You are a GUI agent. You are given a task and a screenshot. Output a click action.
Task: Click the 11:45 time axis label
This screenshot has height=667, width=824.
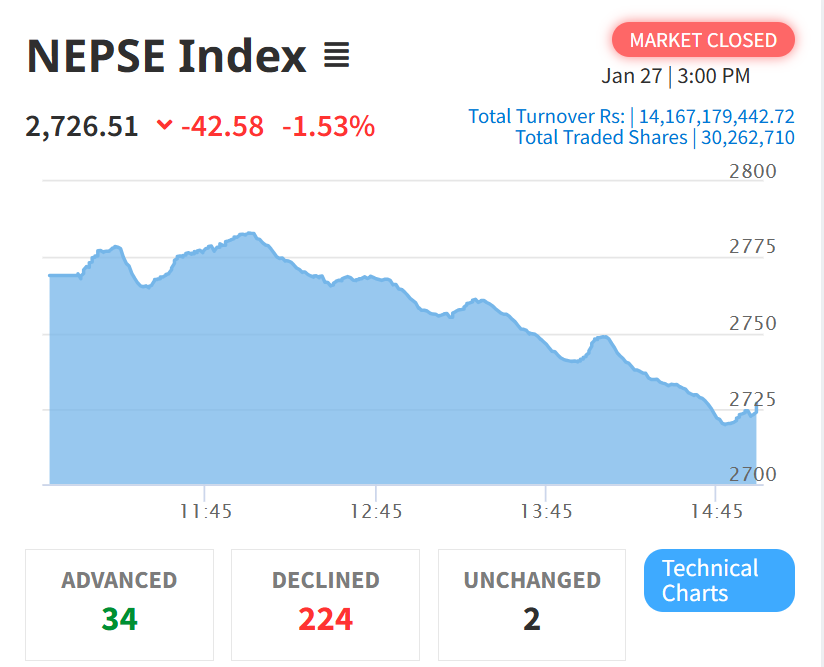[206, 512]
